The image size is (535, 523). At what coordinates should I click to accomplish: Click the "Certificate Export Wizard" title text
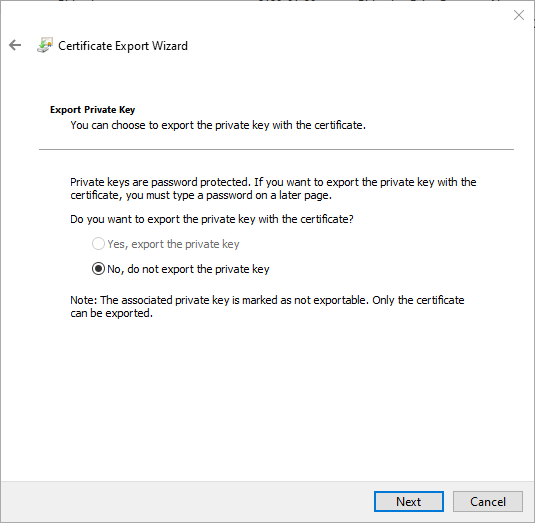(x=123, y=46)
